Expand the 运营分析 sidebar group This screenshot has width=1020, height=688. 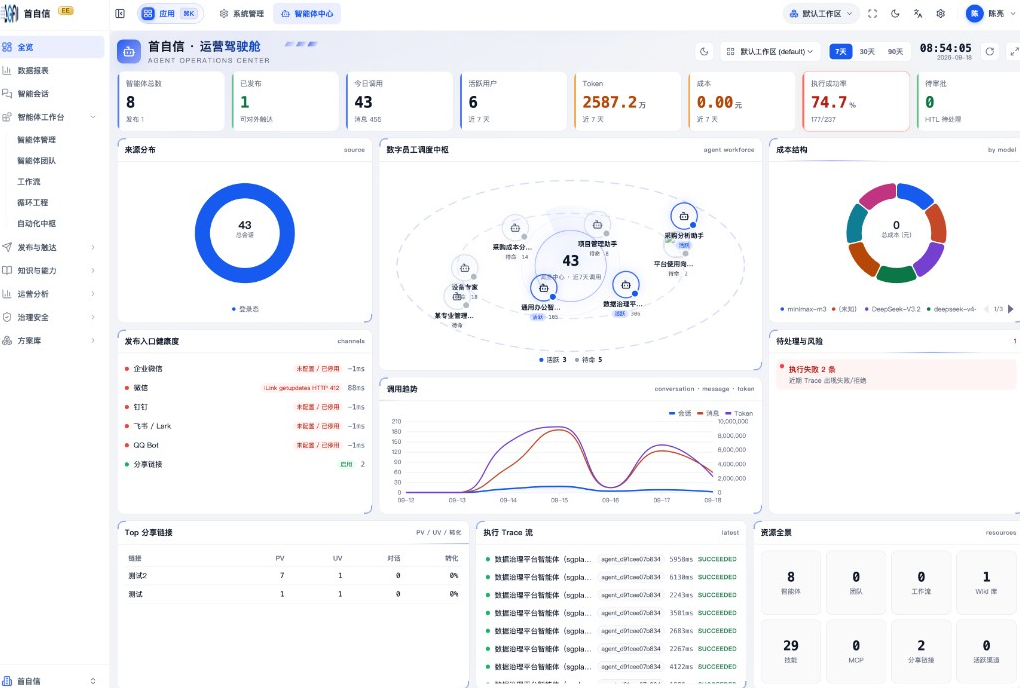click(52, 294)
